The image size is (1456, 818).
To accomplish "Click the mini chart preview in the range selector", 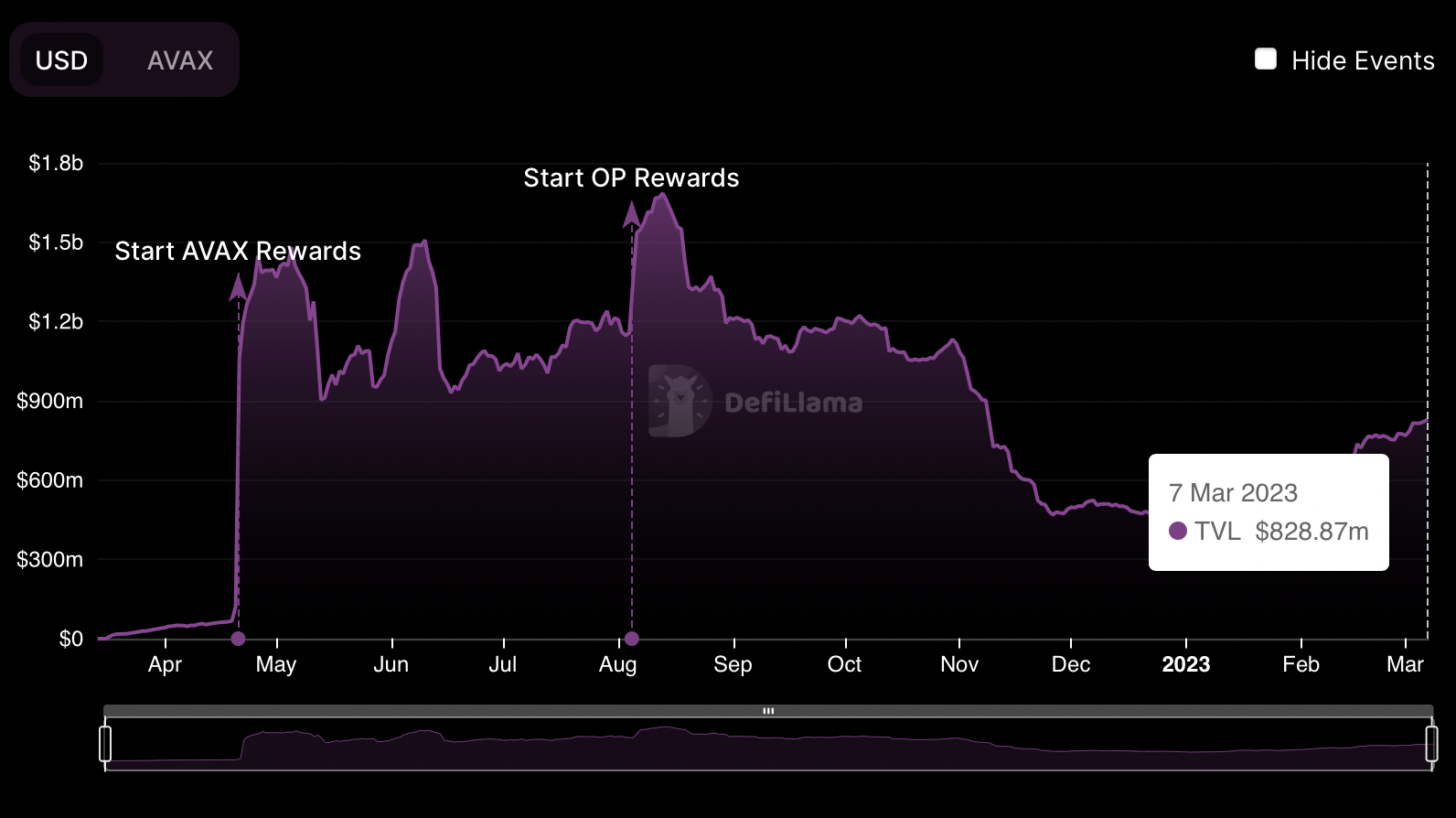I will 768,744.
